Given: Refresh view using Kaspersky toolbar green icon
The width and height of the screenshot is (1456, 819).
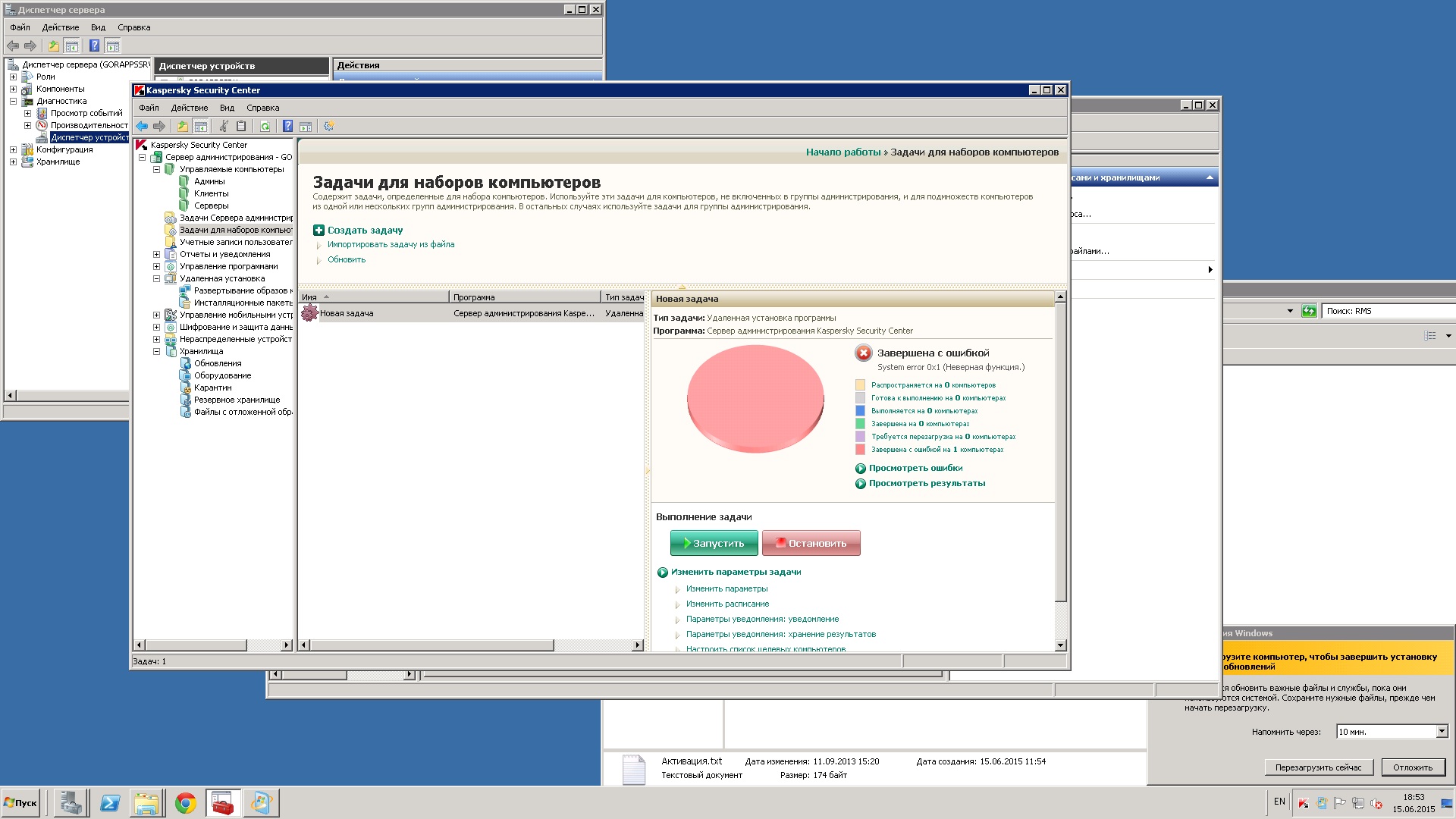Looking at the screenshot, I should click(x=265, y=126).
